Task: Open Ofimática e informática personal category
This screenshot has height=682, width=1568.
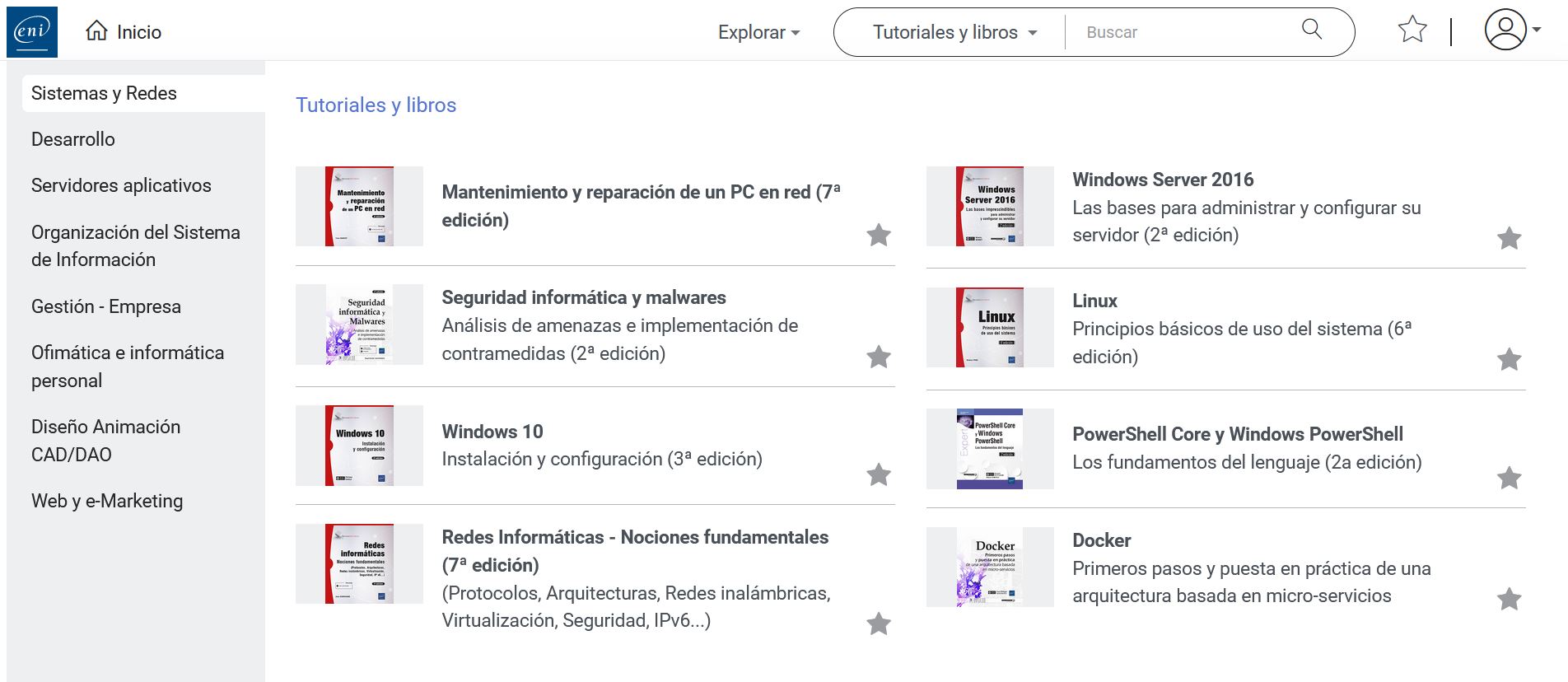Action: (x=128, y=367)
